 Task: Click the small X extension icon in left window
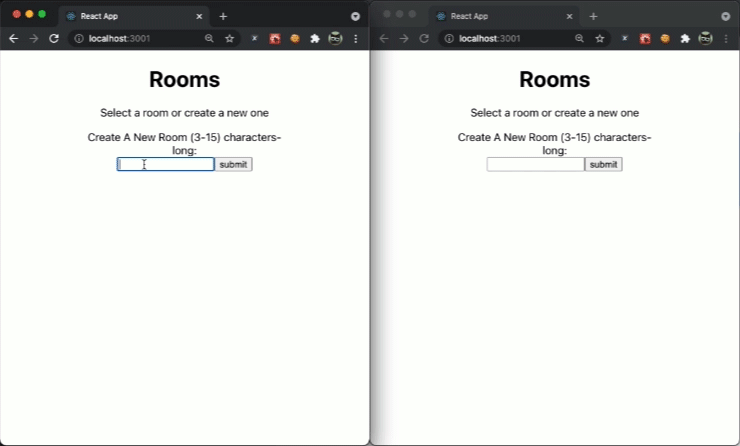point(254,38)
